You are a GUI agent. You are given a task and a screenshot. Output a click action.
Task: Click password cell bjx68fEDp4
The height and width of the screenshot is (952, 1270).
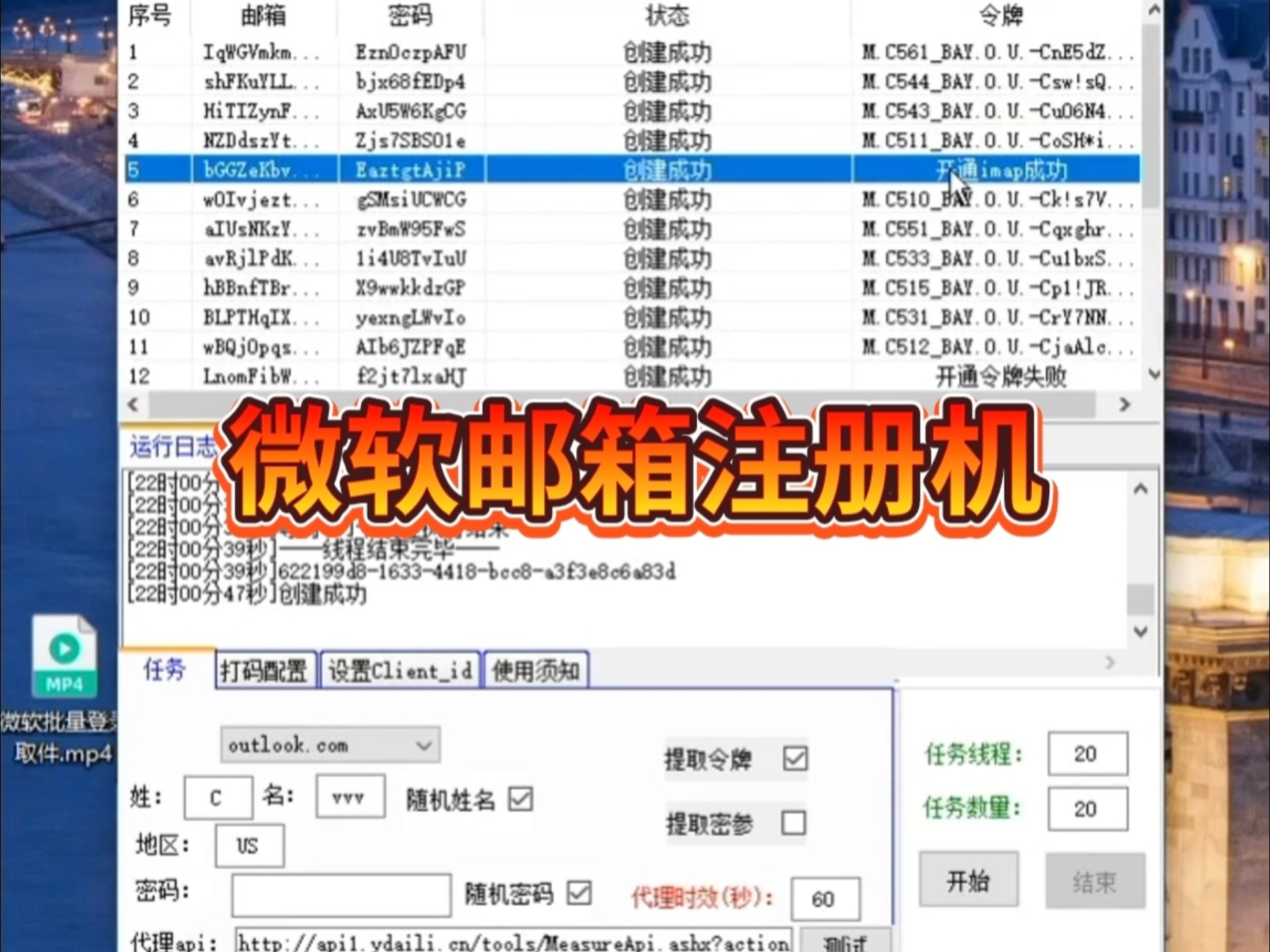(x=410, y=81)
